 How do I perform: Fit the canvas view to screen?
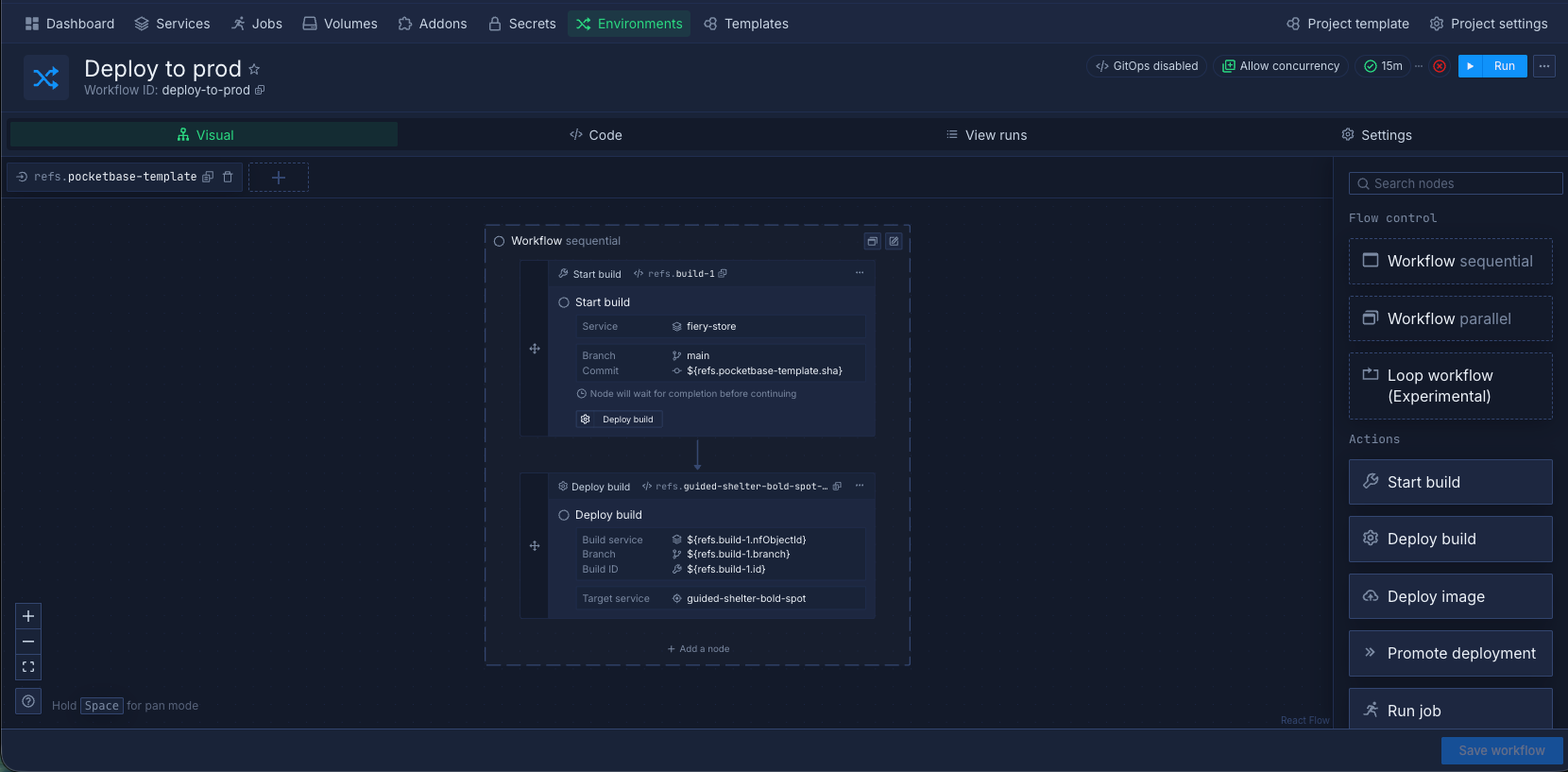coord(28,667)
